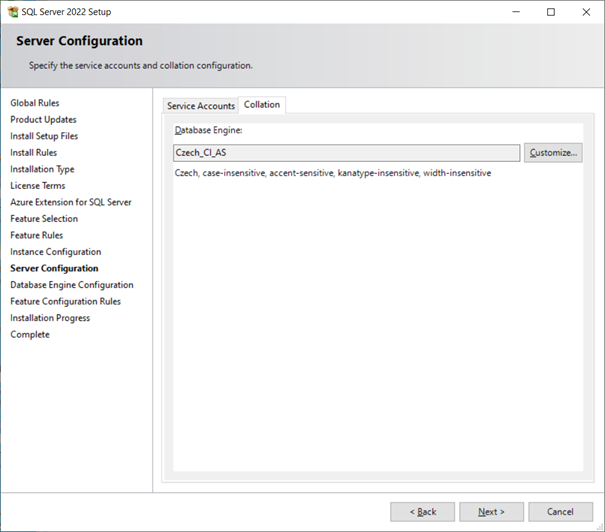This screenshot has height=532, width=605.
Task: Click Instance Configuration step
Action: 56,252
